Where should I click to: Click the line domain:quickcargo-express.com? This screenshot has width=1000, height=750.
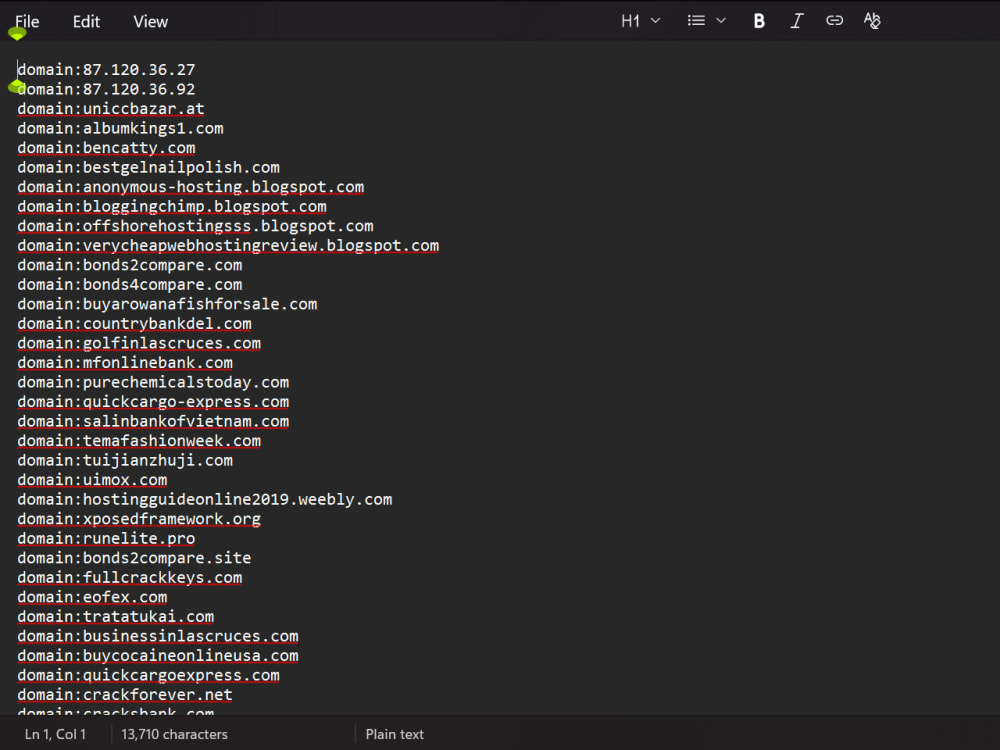[153, 402]
